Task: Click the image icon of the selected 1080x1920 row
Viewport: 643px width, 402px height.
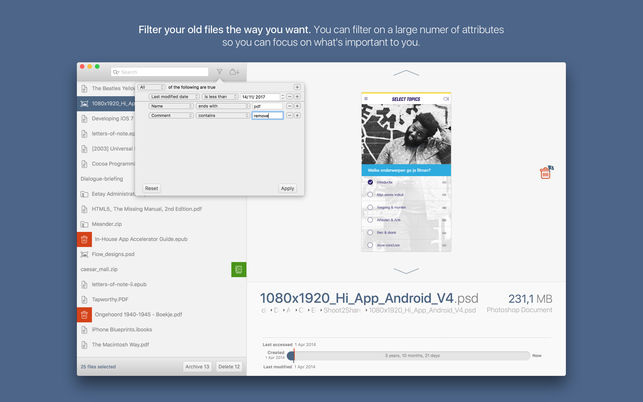Action: click(x=84, y=103)
